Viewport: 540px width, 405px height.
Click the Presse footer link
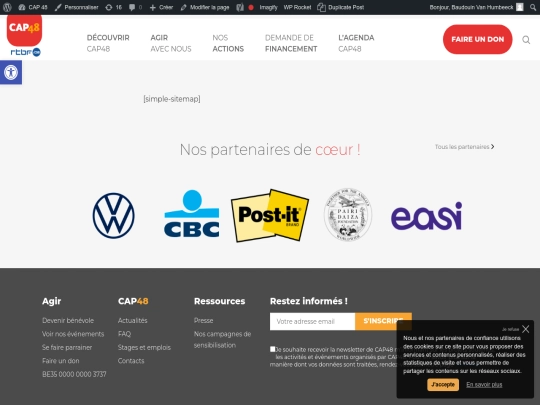click(204, 321)
